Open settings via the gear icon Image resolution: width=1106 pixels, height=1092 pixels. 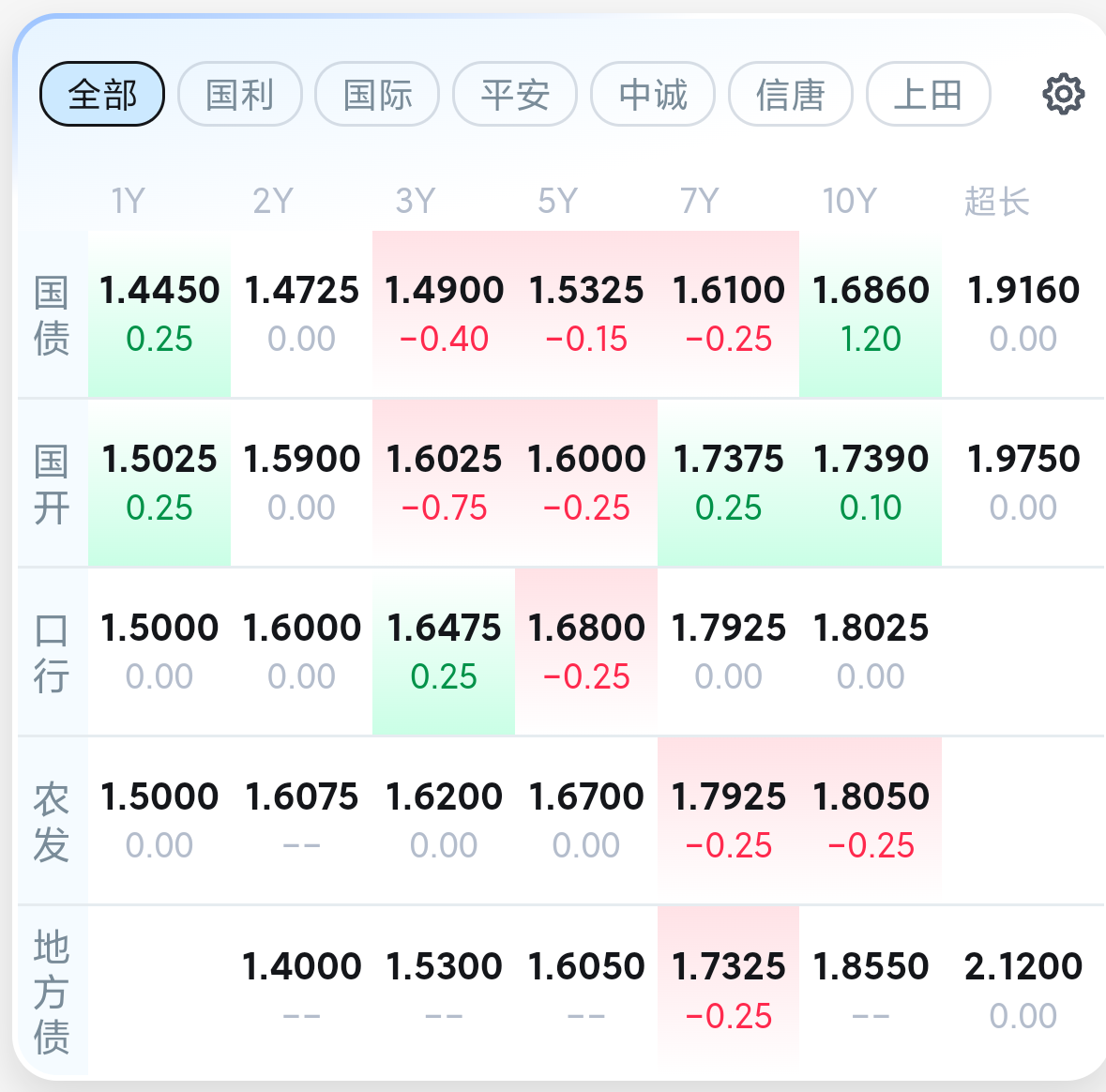1063,93
